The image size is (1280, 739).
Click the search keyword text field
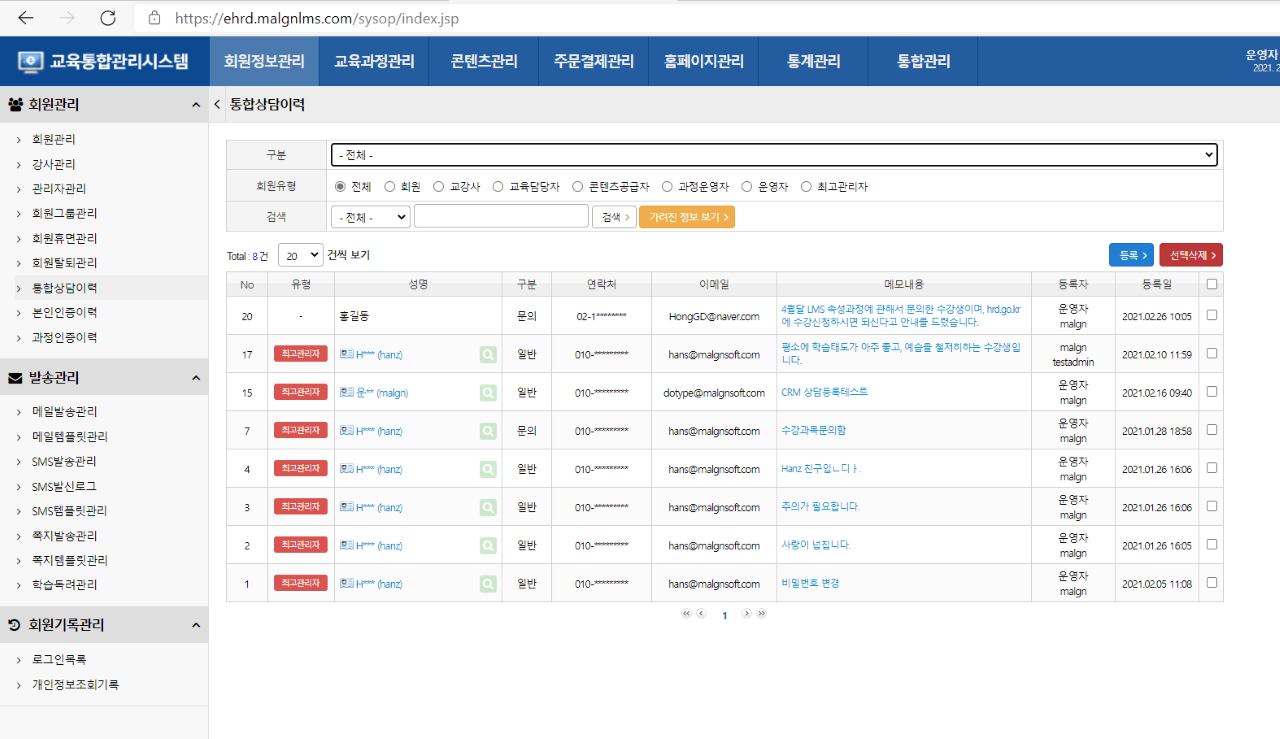501,216
